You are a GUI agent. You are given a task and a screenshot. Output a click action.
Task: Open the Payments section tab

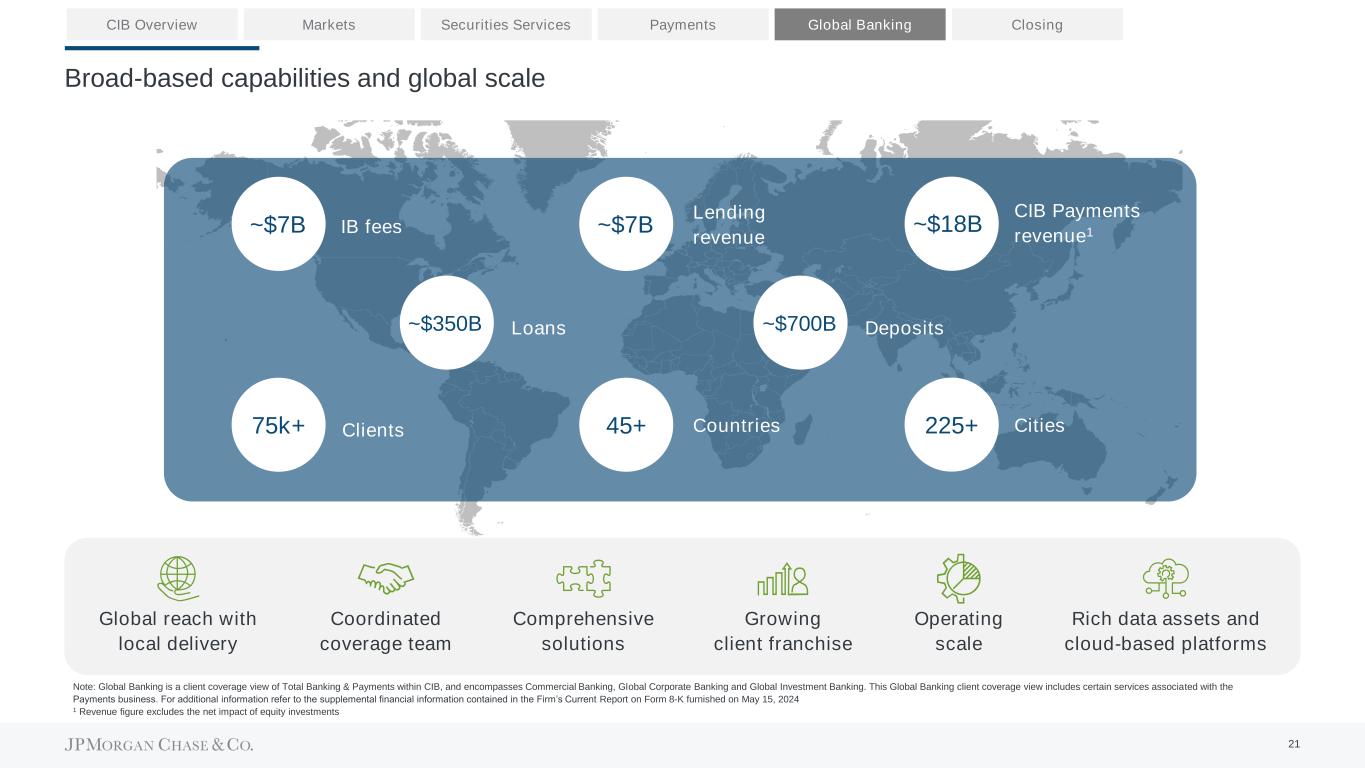coord(683,24)
